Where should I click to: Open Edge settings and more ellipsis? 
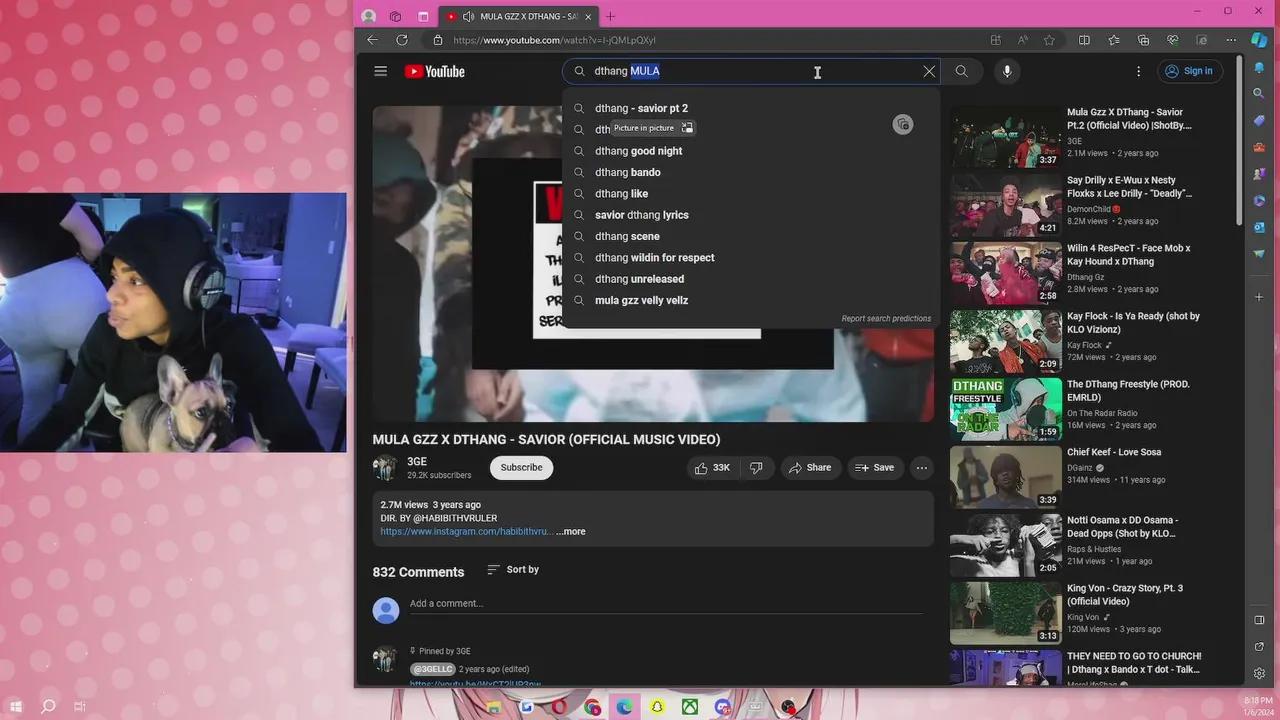click(x=1231, y=40)
